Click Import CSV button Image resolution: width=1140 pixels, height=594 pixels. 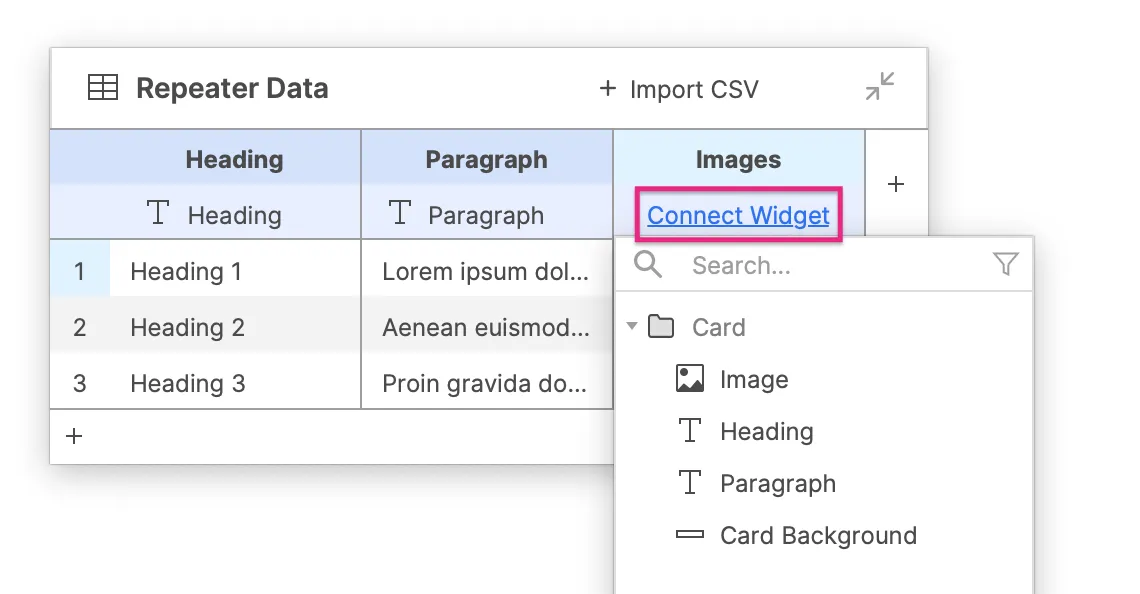(x=678, y=89)
